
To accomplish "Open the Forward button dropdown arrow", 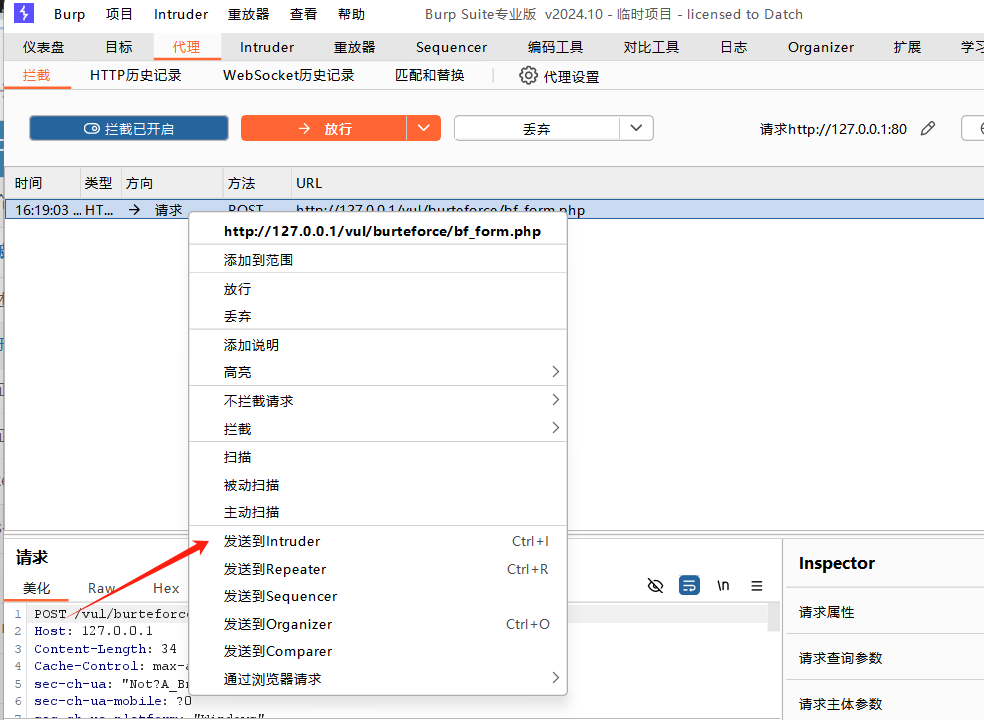I will tap(424, 128).
